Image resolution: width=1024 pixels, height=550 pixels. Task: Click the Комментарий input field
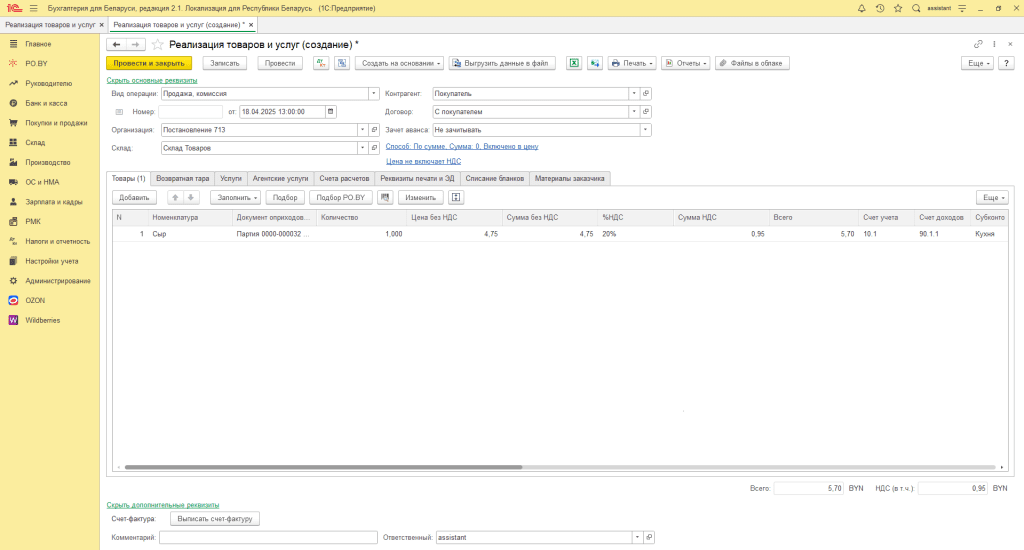click(x=268, y=537)
